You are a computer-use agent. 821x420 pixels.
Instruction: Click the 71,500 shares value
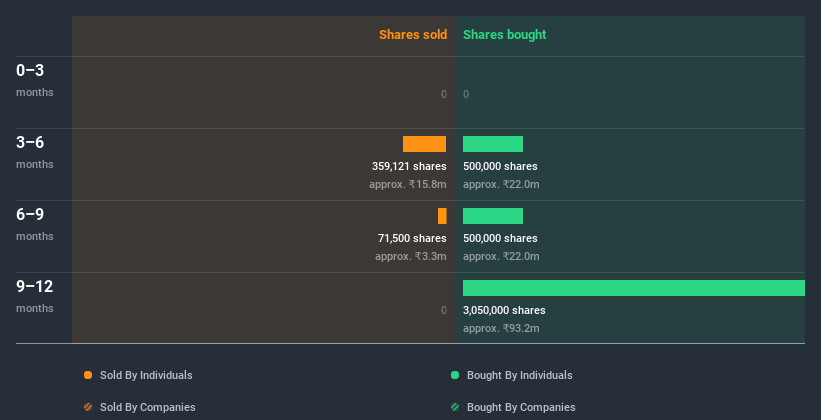pyautogui.click(x=412, y=238)
